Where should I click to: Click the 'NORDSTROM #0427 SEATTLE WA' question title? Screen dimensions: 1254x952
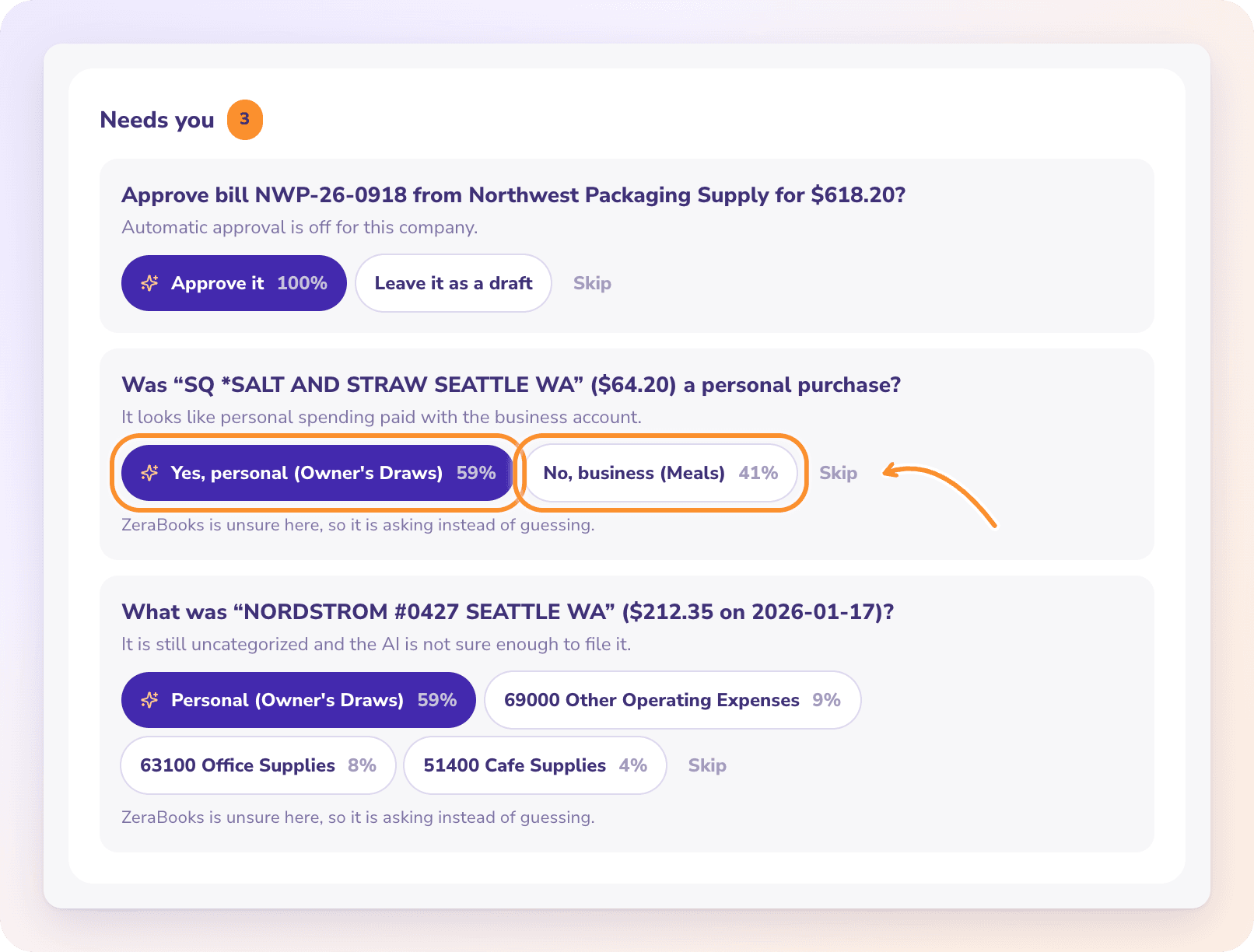508,611
